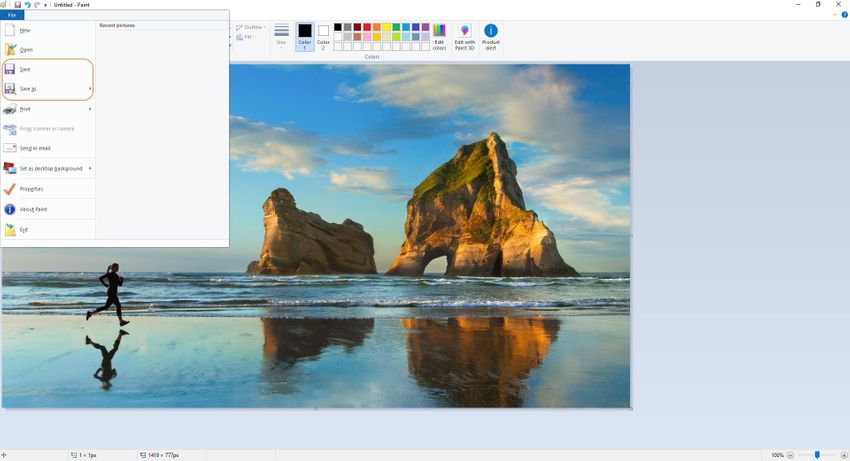Image resolution: width=850 pixels, height=461 pixels.
Task: Open Properties from the File menu
Action: (x=31, y=189)
